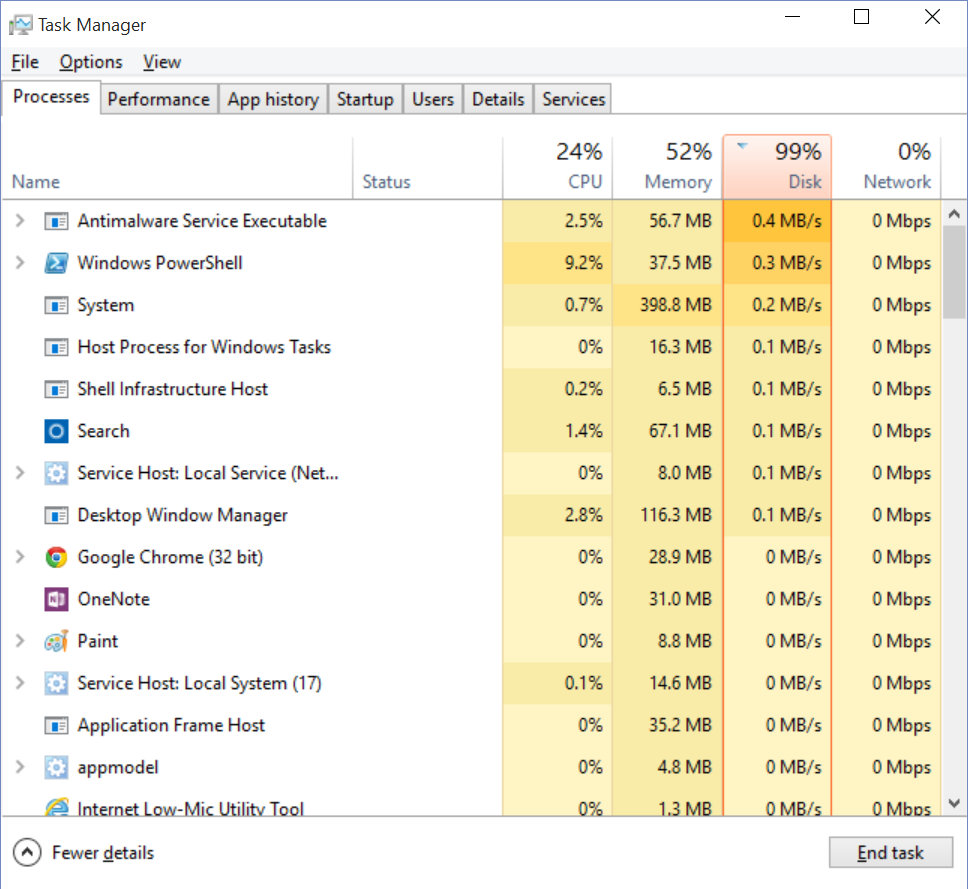Click the Paint palette icon
968x889 pixels.
pos(56,641)
